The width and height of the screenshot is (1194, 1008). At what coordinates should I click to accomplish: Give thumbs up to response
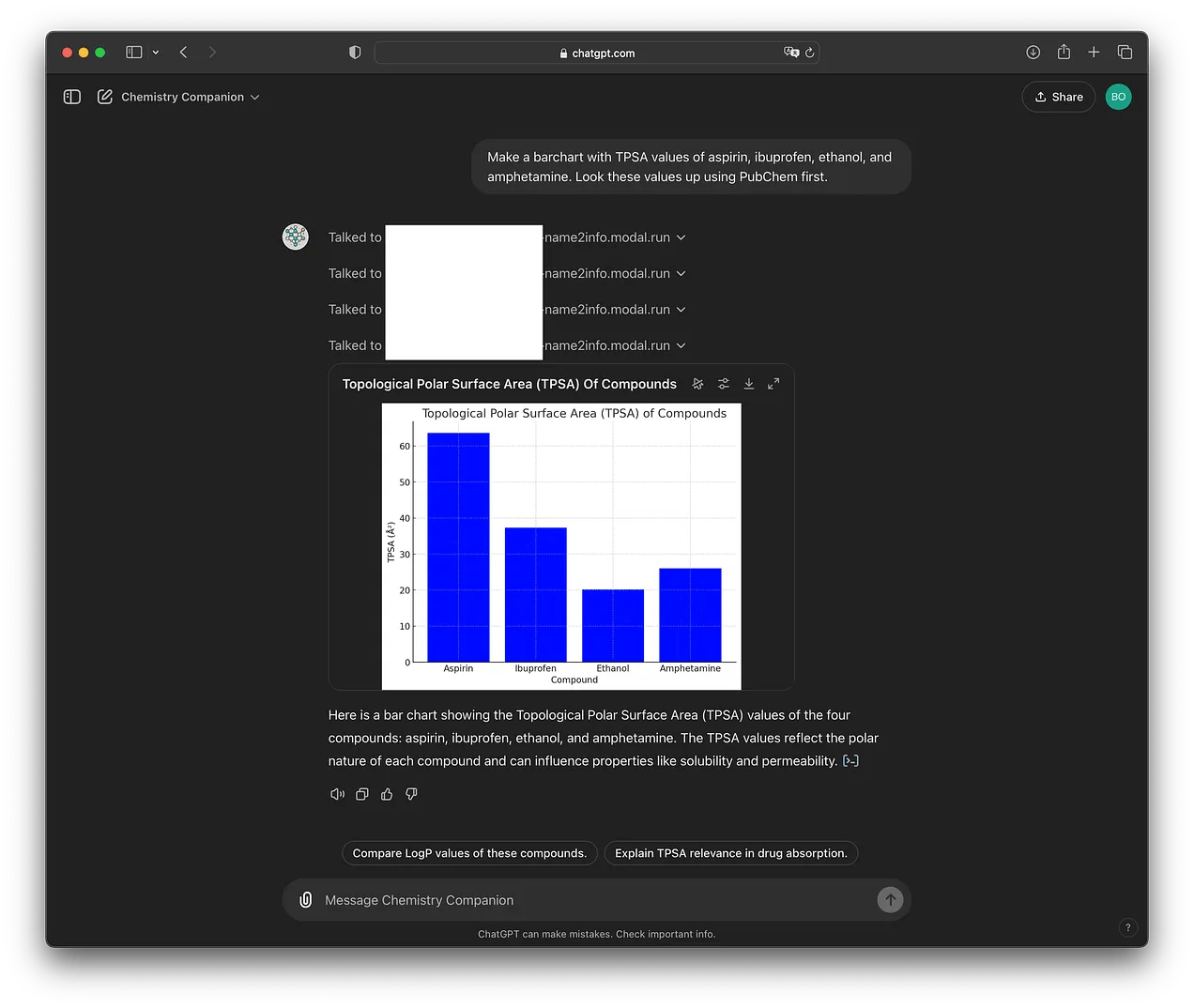(x=387, y=794)
